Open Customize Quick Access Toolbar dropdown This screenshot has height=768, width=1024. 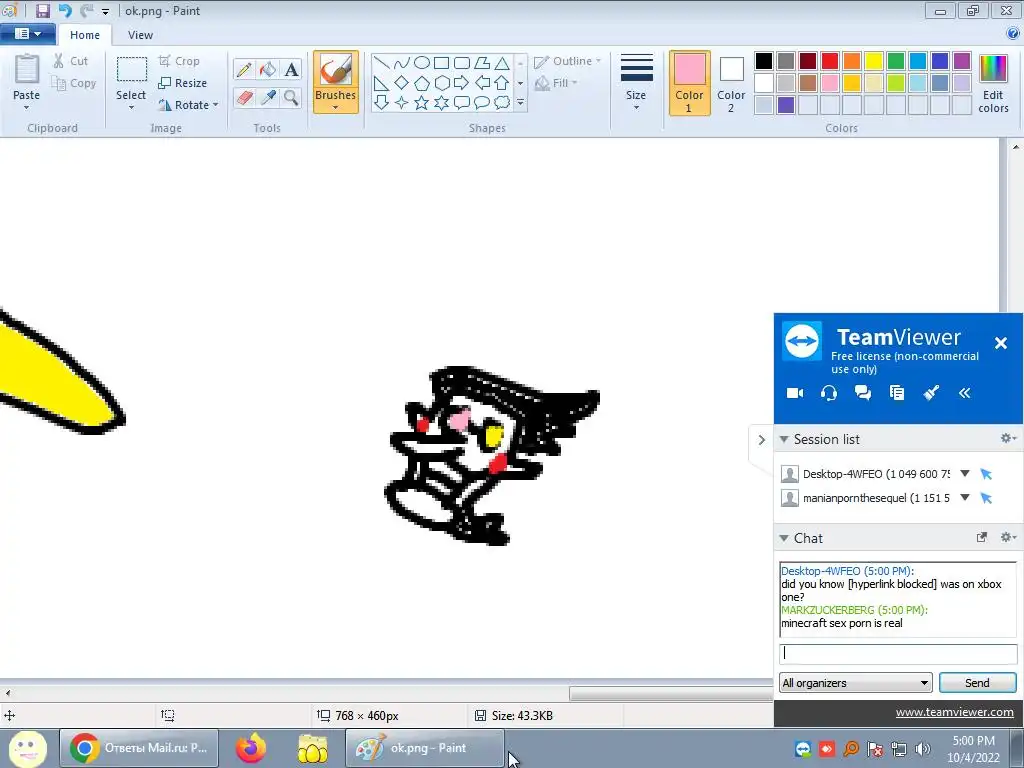pos(105,11)
